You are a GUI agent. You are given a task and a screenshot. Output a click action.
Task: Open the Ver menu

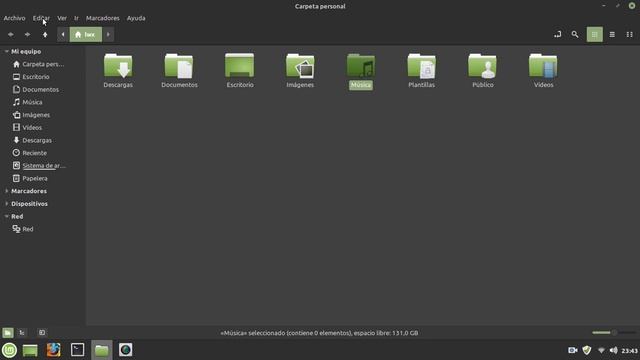pos(62,18)
